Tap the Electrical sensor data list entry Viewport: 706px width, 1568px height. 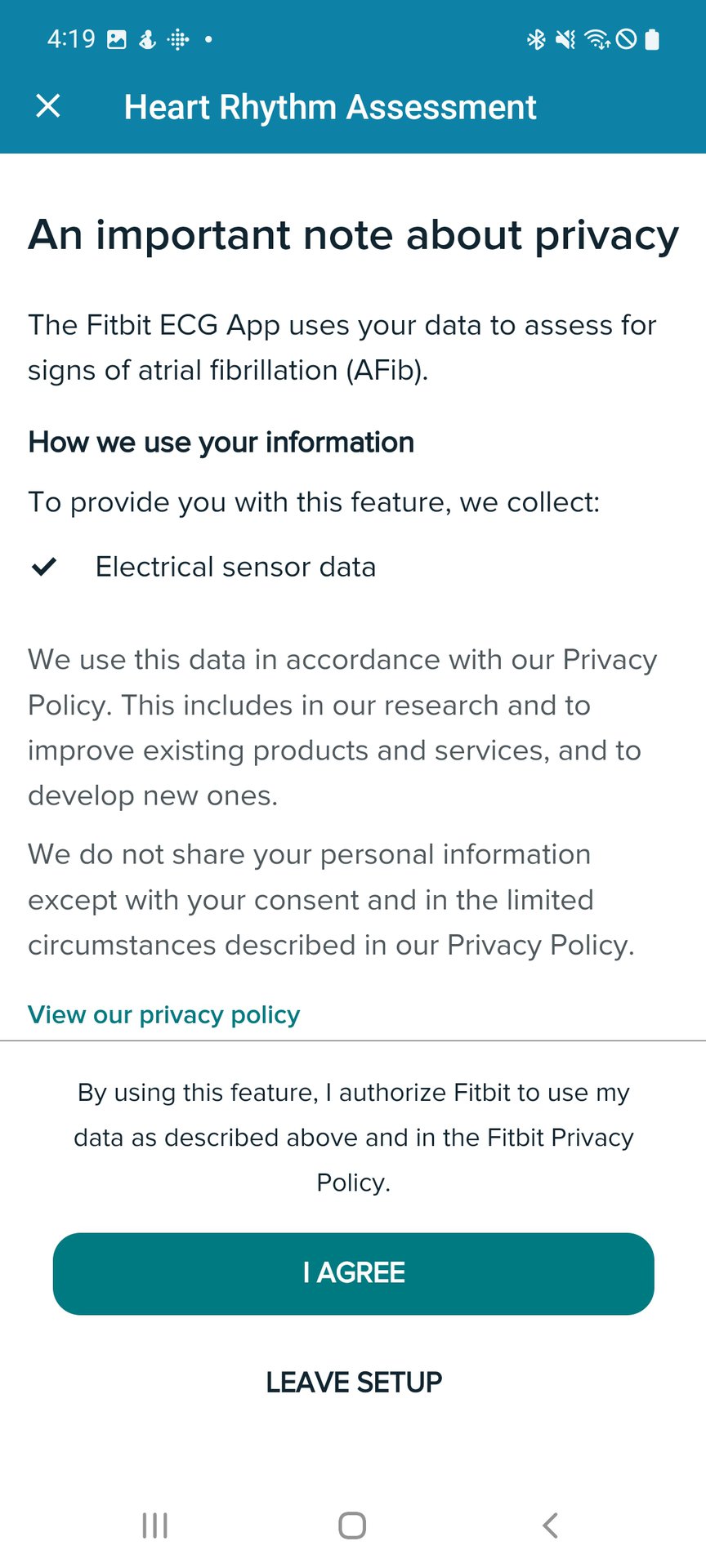tap(235, 566)
